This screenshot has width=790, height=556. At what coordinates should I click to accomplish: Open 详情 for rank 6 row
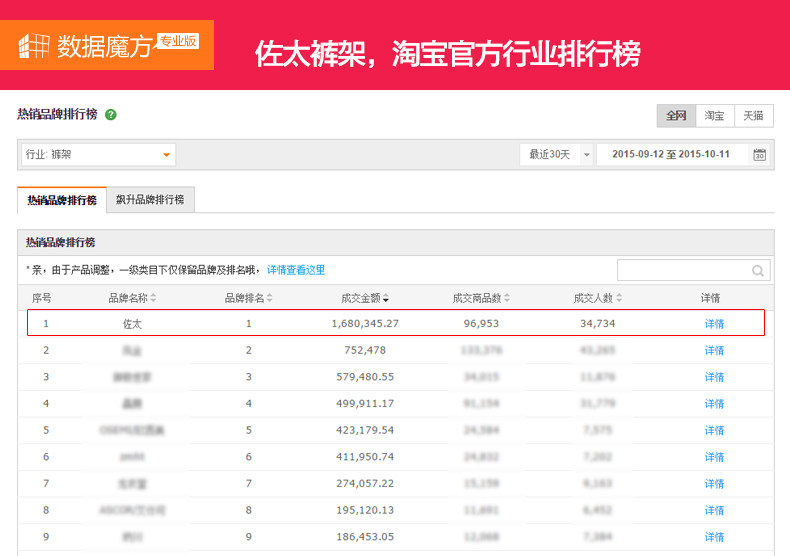tap(714, 457)
